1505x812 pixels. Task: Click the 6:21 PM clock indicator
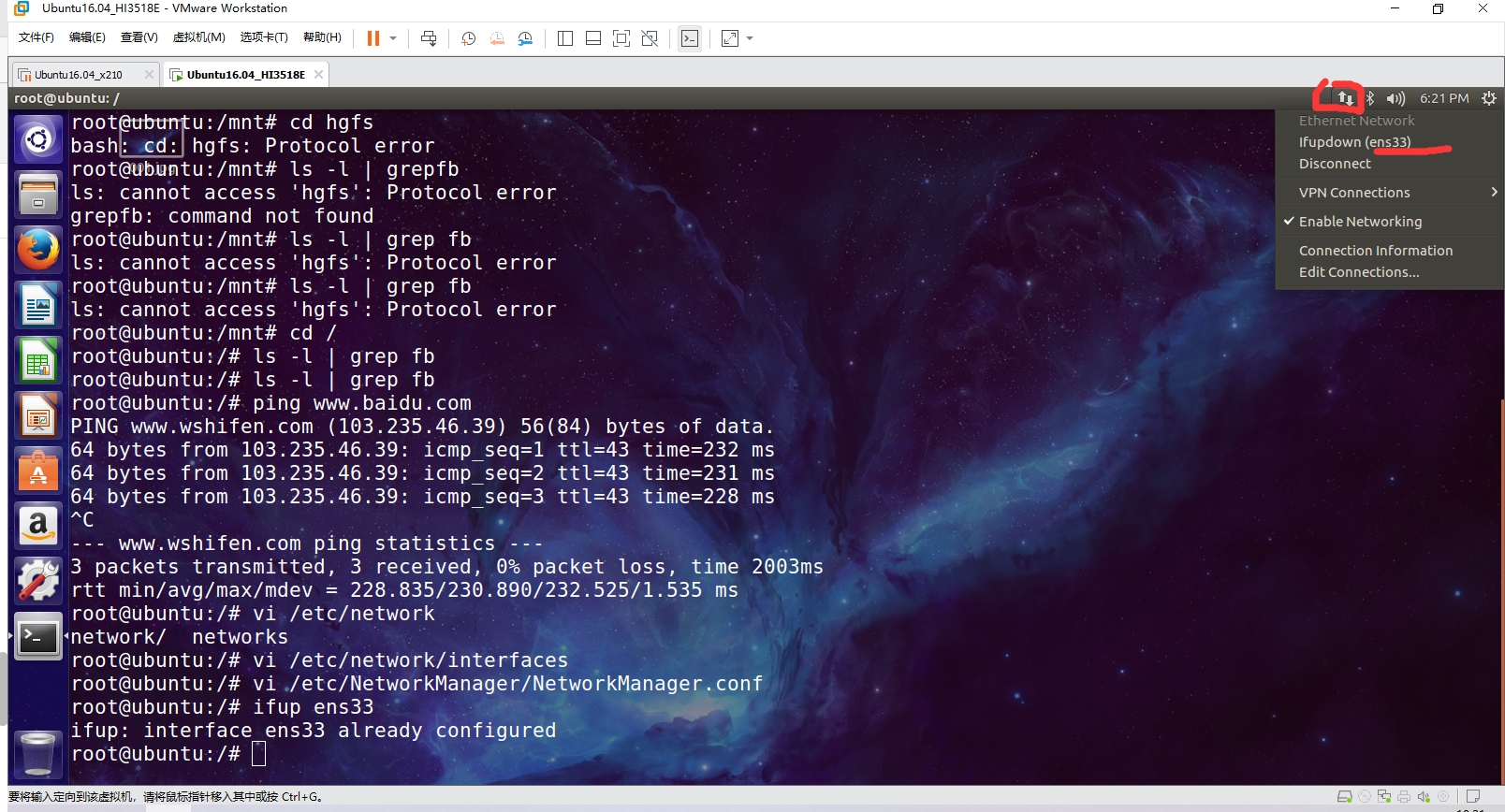[x=1444, y=98]
